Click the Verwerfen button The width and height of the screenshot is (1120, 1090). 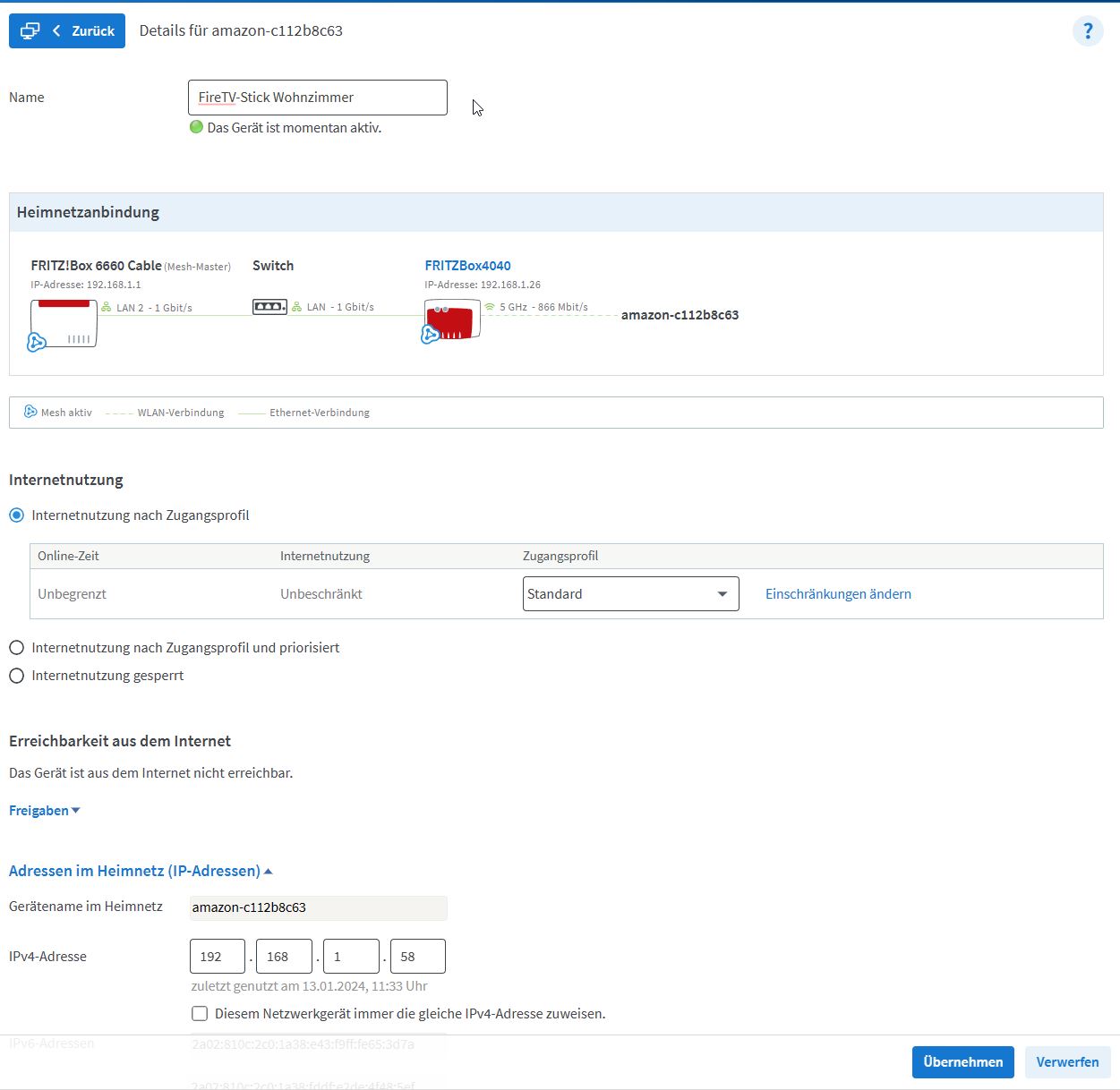1067,1062
